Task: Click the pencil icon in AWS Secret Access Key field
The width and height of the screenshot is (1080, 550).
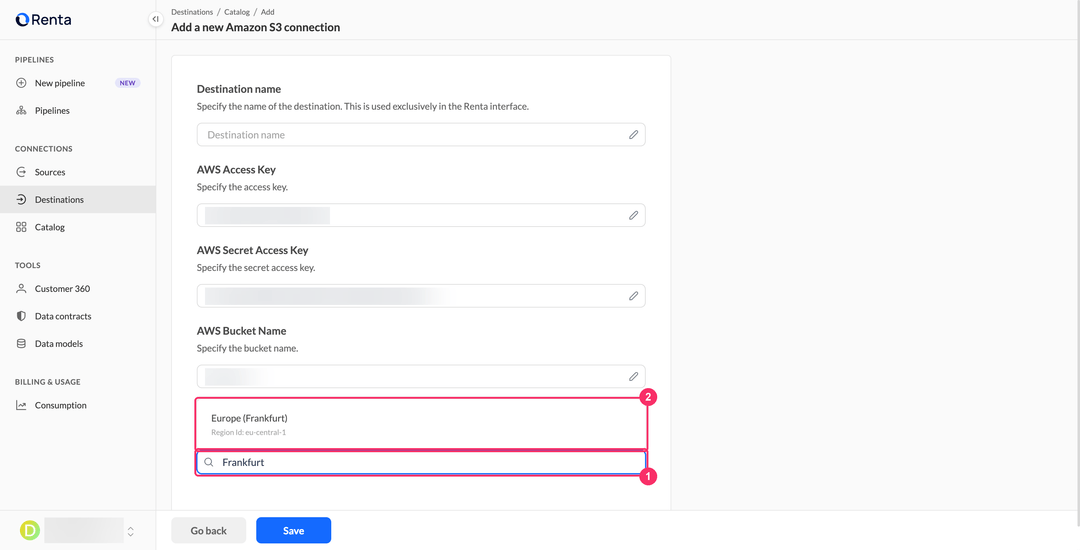Action: 633,296
